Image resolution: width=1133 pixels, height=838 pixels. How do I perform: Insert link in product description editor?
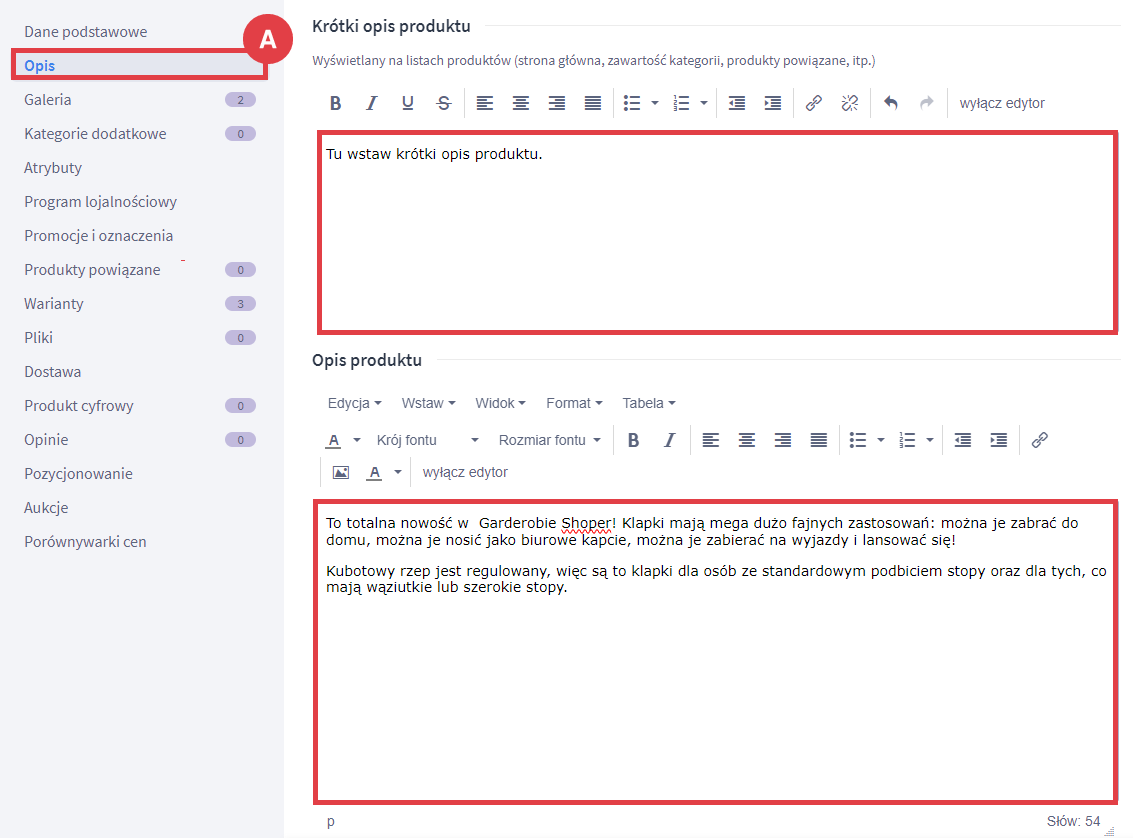[x=1040, y=440]
